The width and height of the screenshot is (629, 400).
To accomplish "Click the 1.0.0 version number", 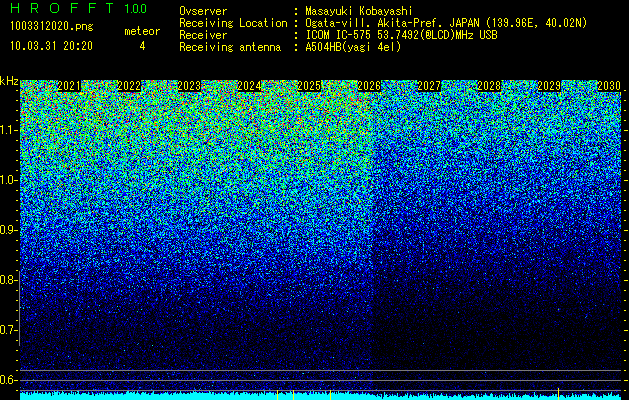I will point(135,9).
